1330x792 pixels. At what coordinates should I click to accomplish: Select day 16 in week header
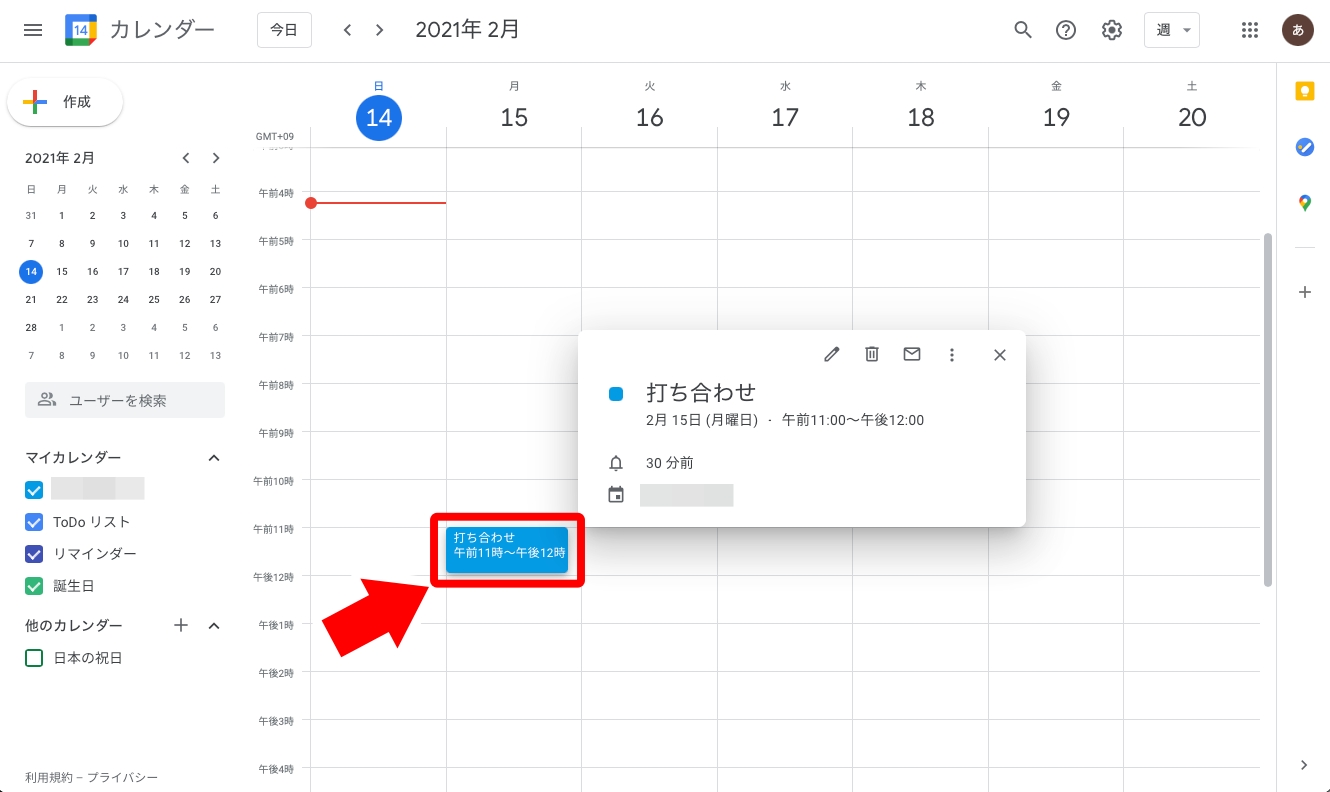650,117
